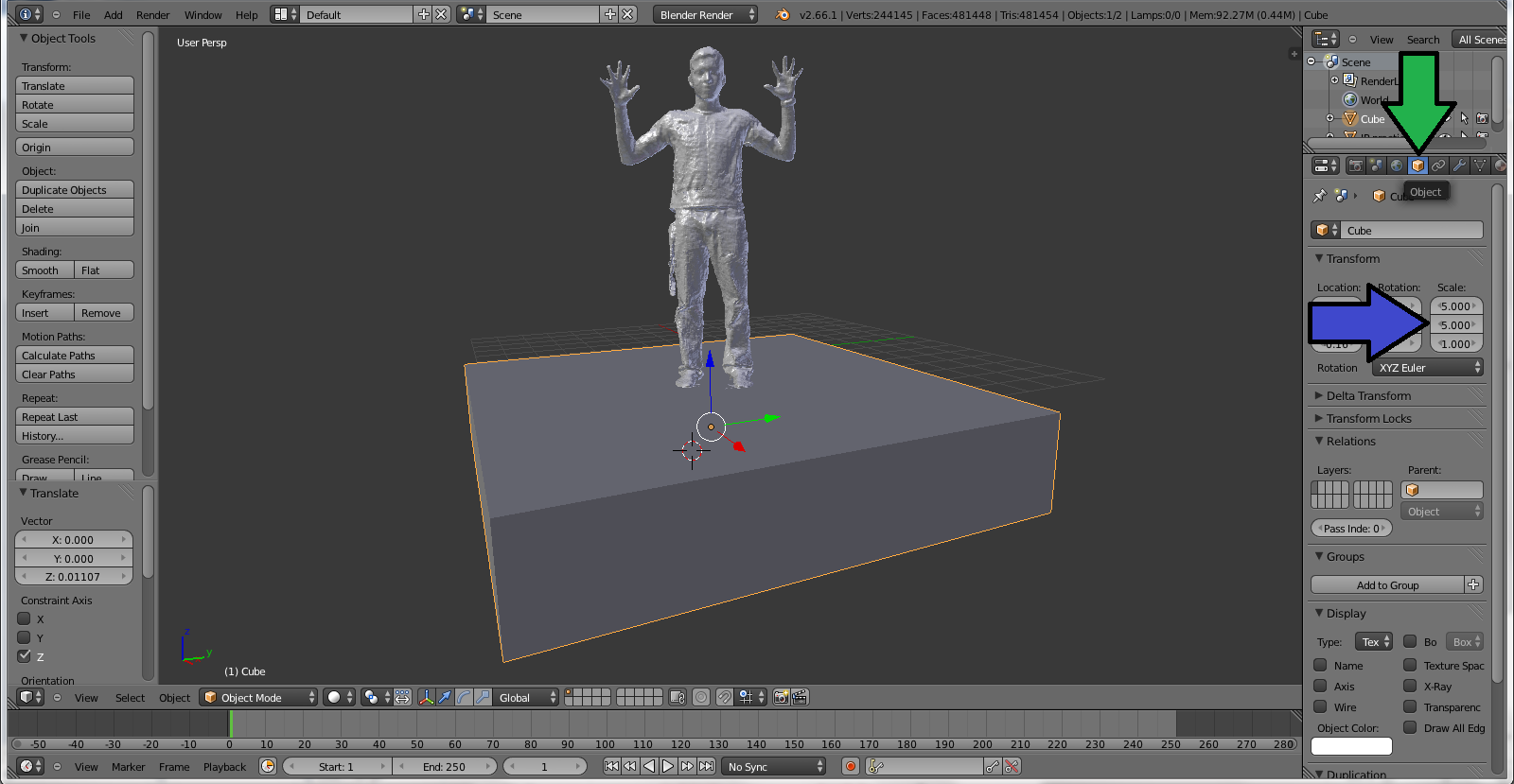Image resolution: width=1514 pixels, height=784 pixels.
Task: Toggle the snap magnet icon
Action: pyautogui.click(x=724, y=697)
